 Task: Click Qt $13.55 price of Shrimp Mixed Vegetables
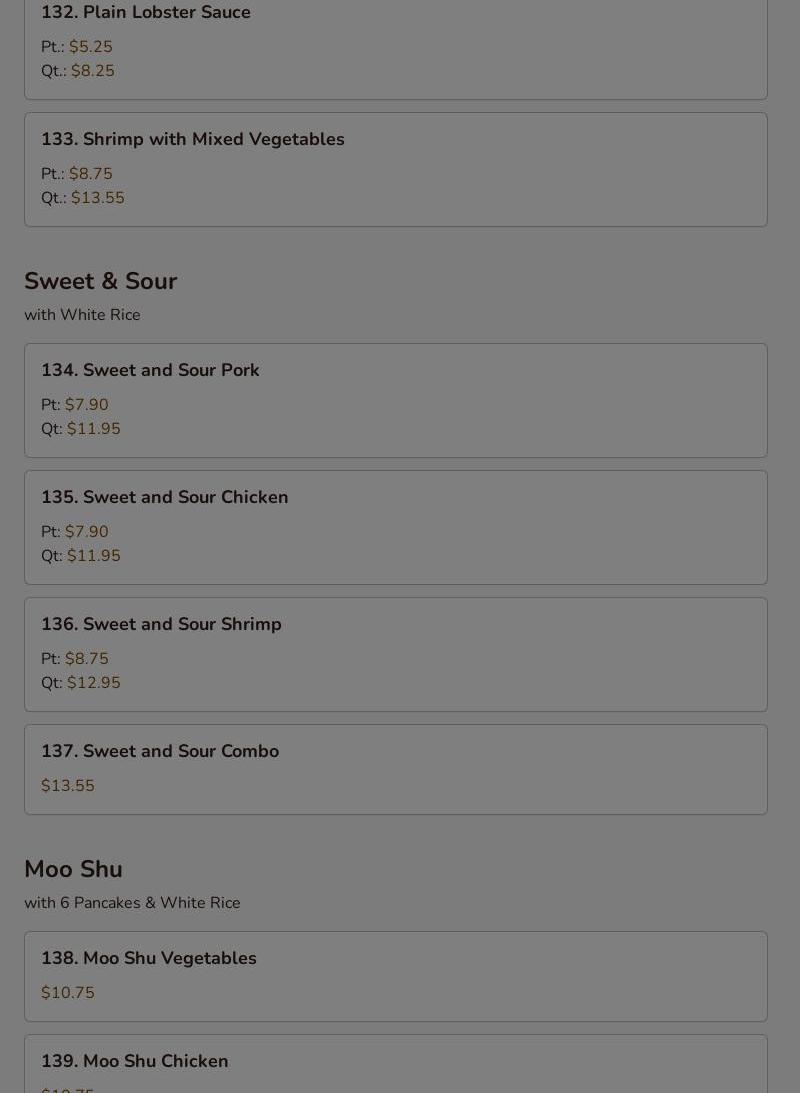pos(97,198)
